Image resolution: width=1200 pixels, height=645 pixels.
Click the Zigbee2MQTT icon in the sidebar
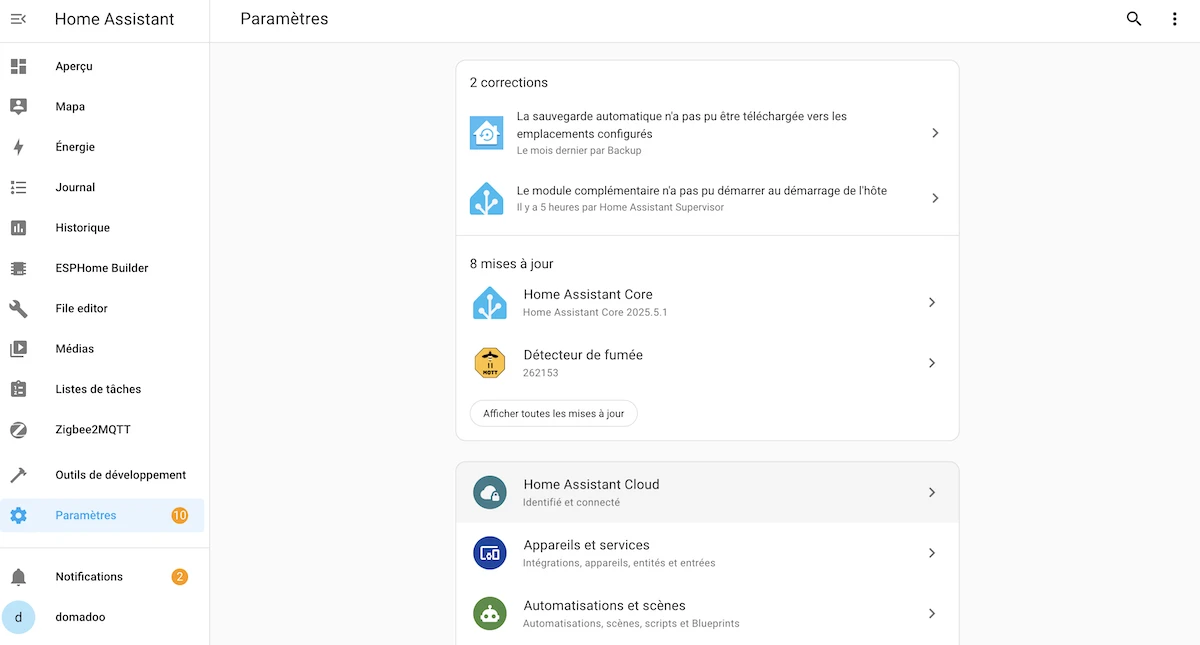click(18, 430)
